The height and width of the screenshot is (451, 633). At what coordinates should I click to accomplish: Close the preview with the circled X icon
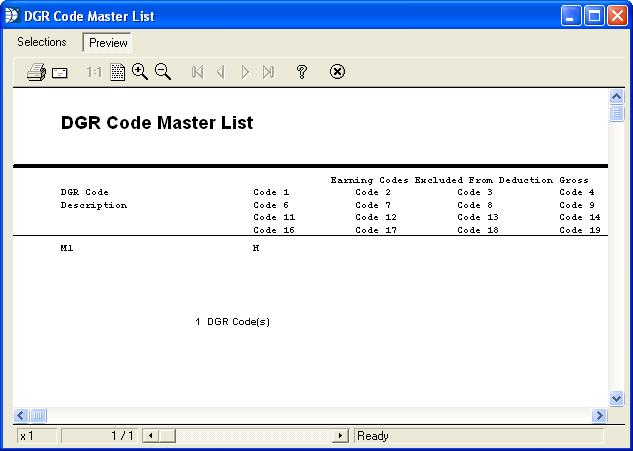[x=337, y=72]
